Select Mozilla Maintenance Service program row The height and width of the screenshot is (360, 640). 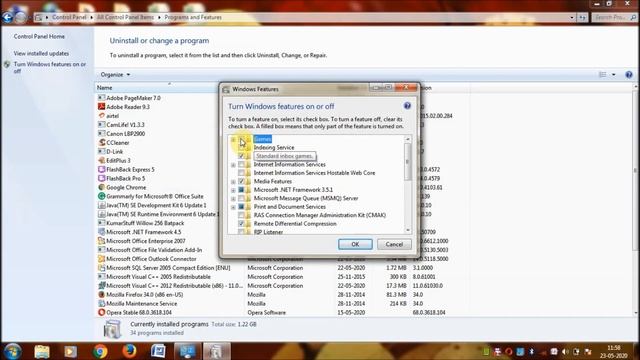282,304
